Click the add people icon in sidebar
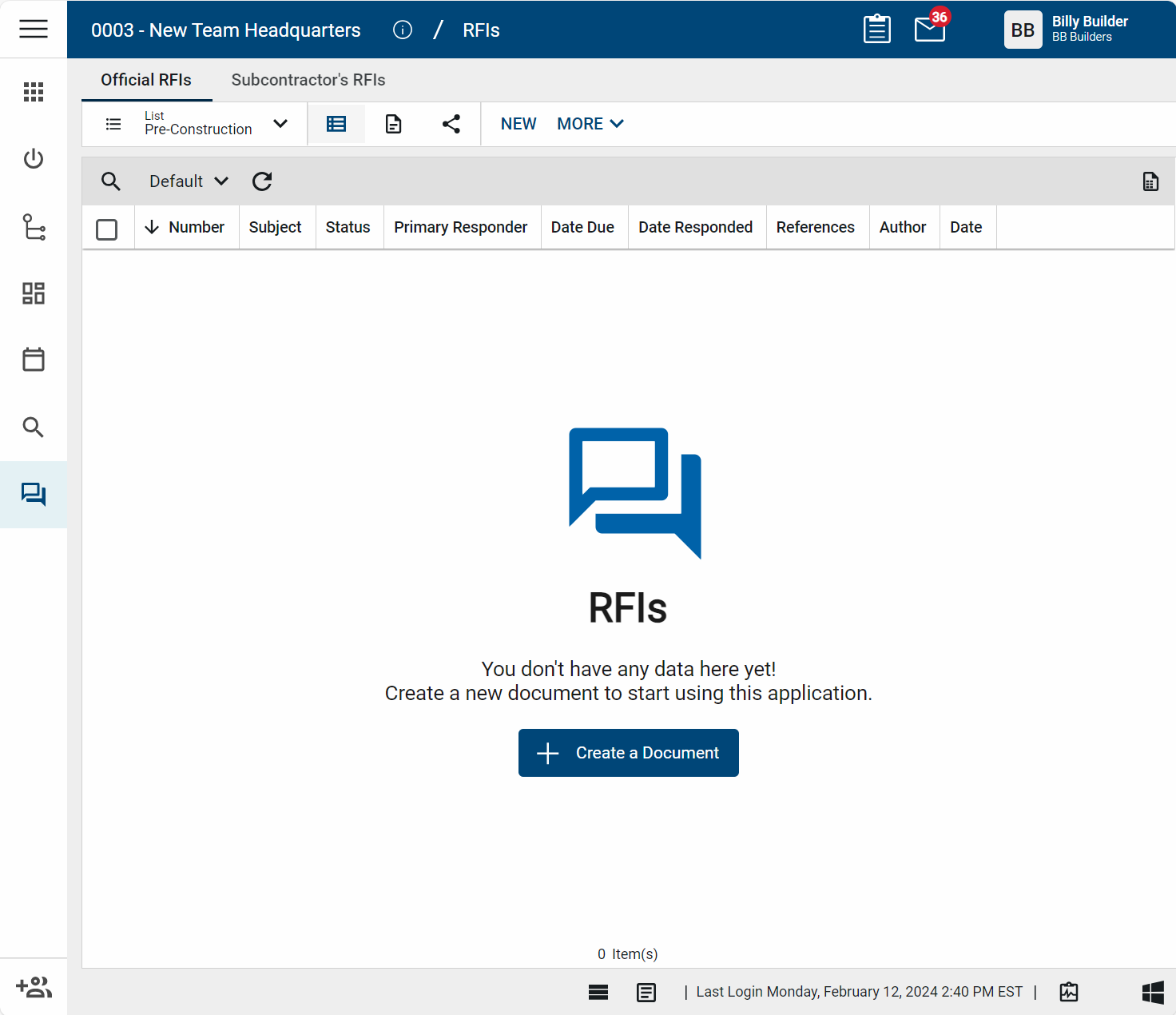The image size is (1176, 1015). click(34, 988)
